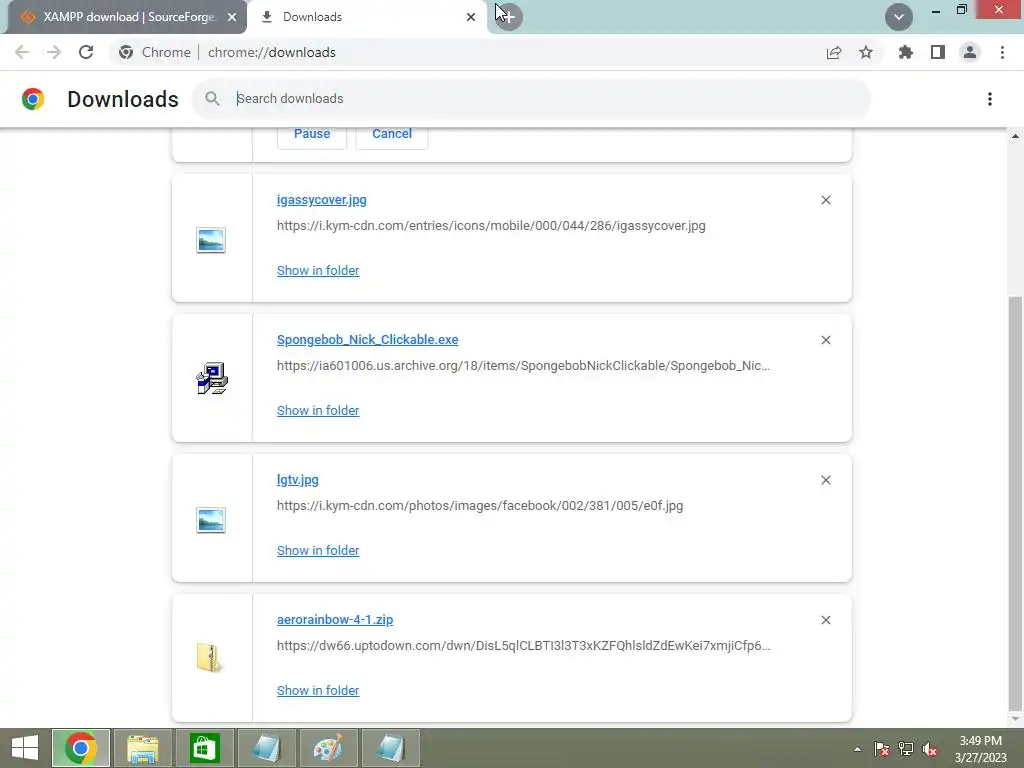This screenshot has width=1024, height=768.
Task: Show hidden system tray icons
Action: [857, 749]
